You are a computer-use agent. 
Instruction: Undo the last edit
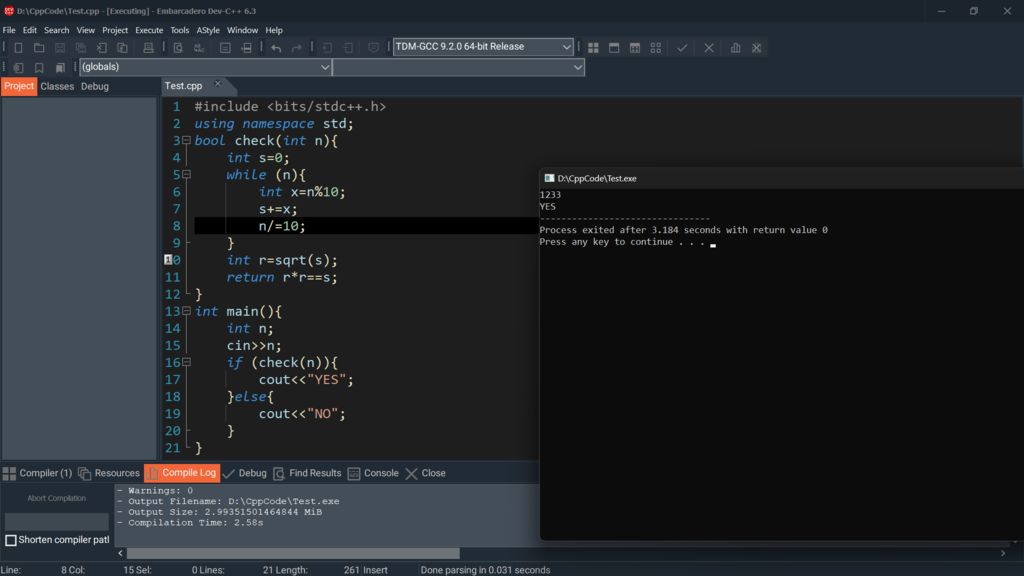(276, 48)
